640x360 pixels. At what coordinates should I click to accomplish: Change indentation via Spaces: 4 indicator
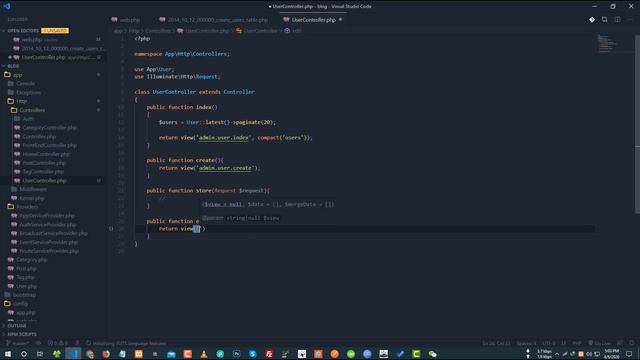(x=527, y=343)
